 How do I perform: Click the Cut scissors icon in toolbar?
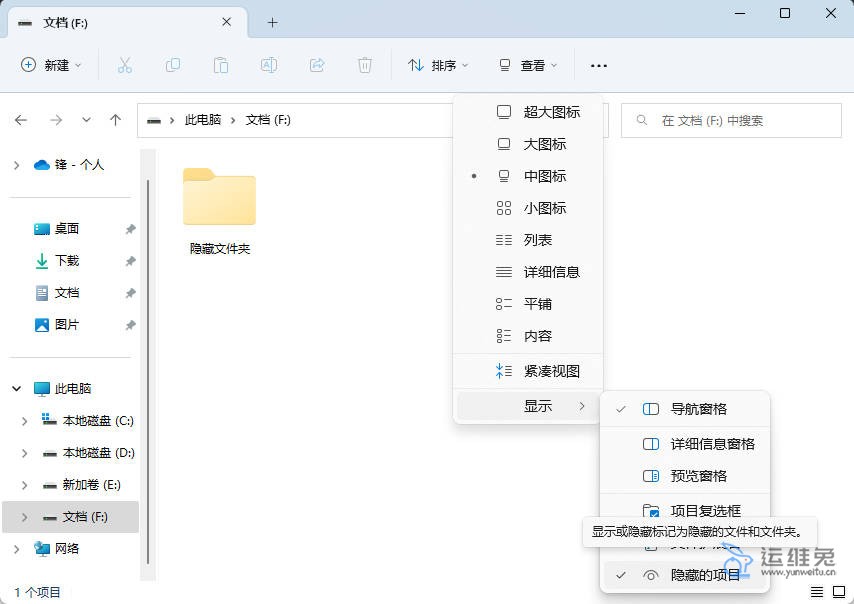pos(125,65)
